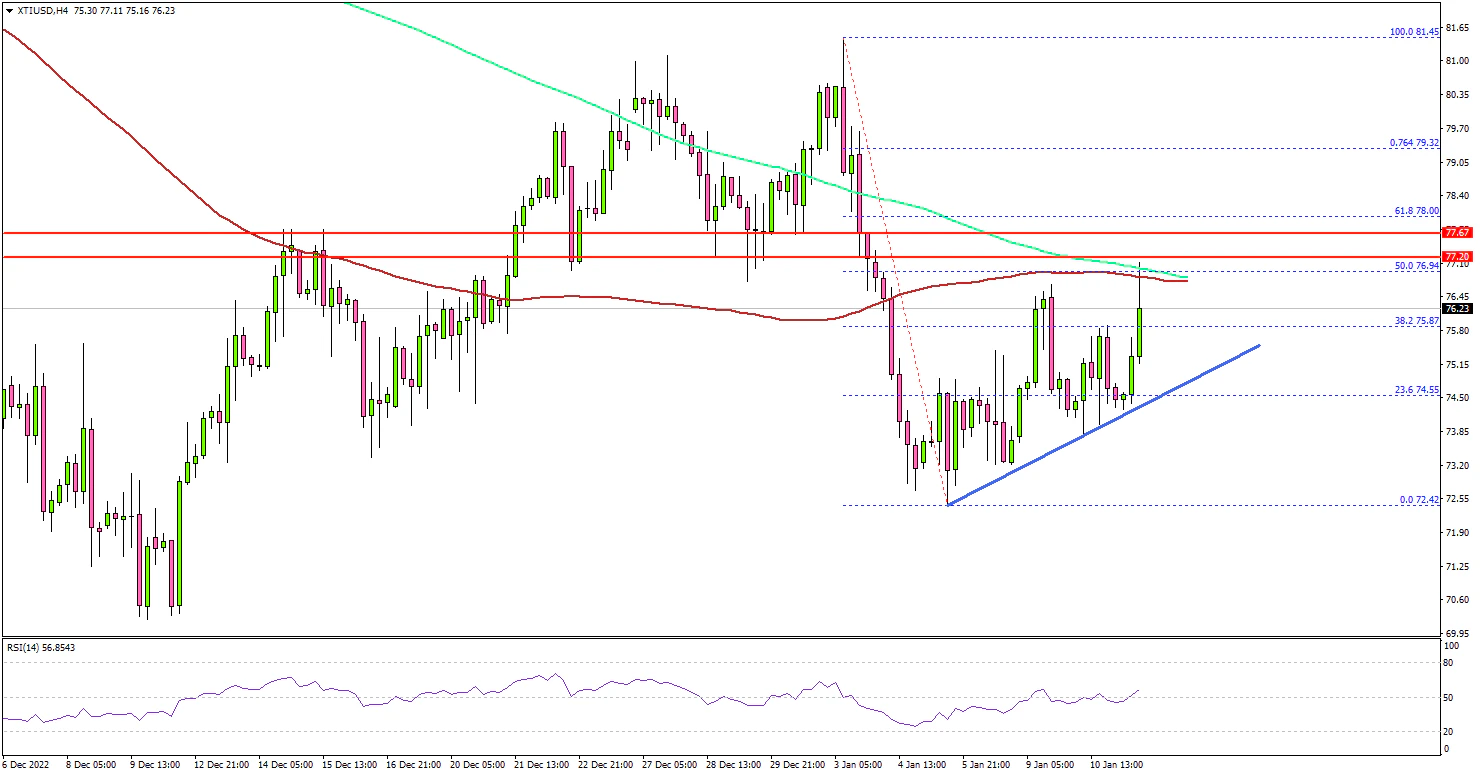Click the chart menu triangle beside XTIUSD
Viewport: 1480px width, 776px height.
(x=9, y=7)
